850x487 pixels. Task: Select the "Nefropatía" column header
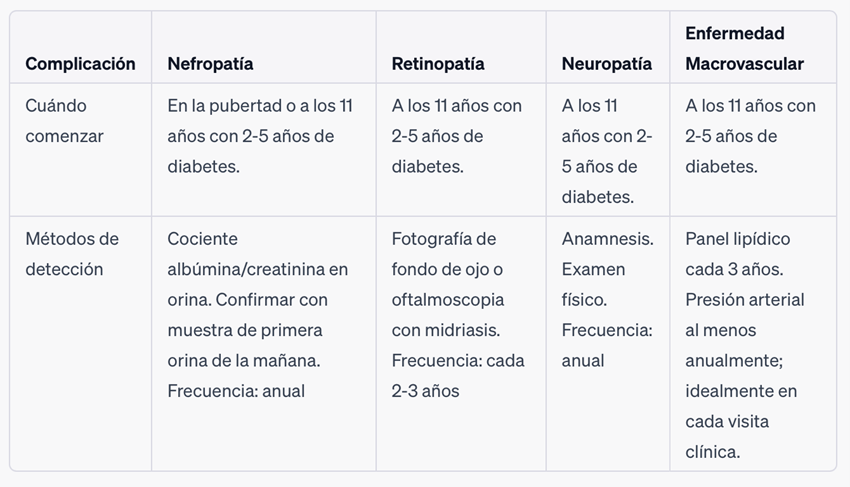pos(210,64)
